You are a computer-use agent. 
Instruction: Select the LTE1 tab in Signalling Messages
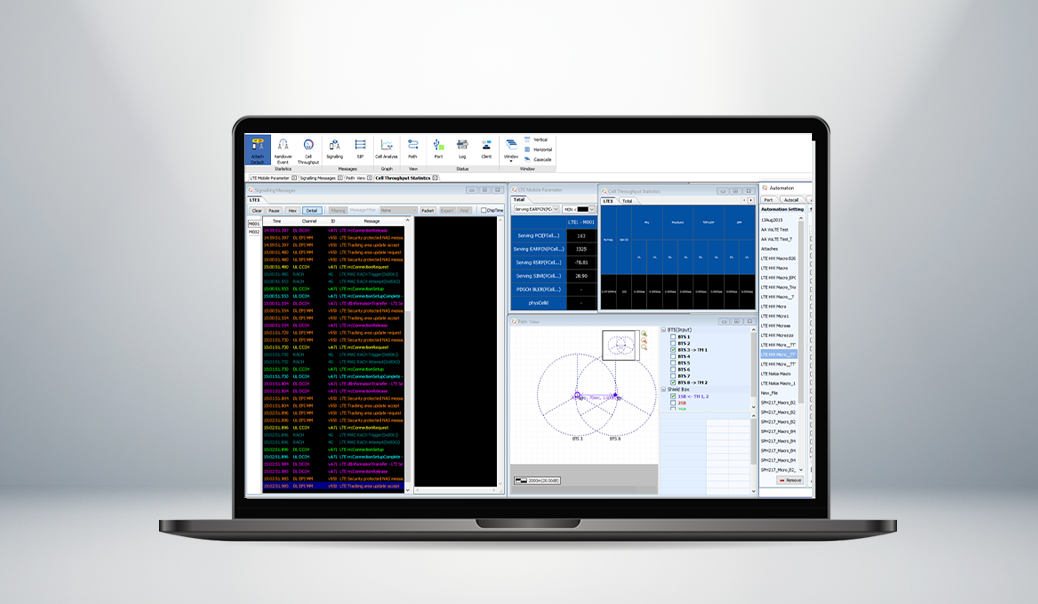[x=255, y=199]
